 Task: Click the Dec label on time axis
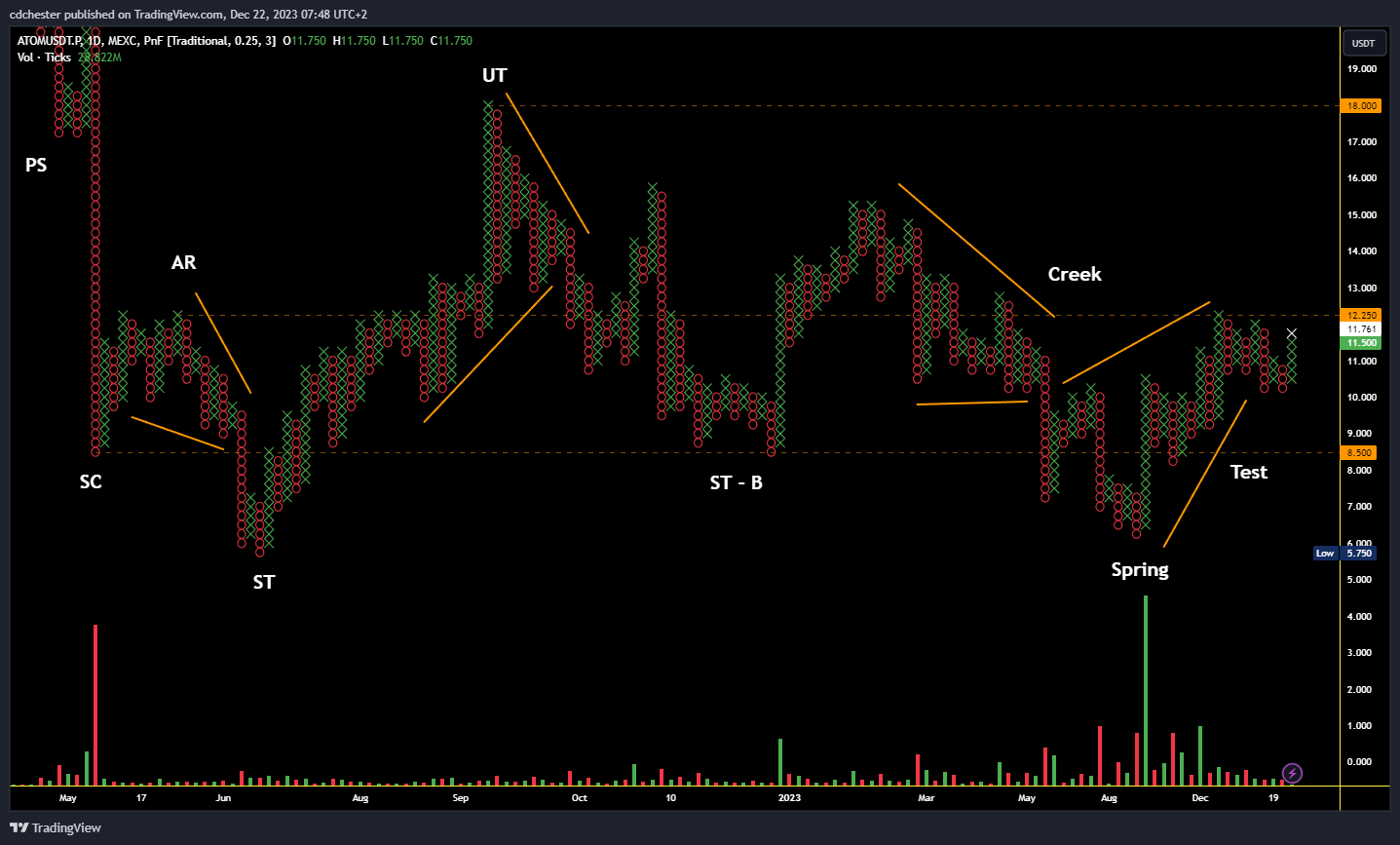click(x=1200, y=797)
